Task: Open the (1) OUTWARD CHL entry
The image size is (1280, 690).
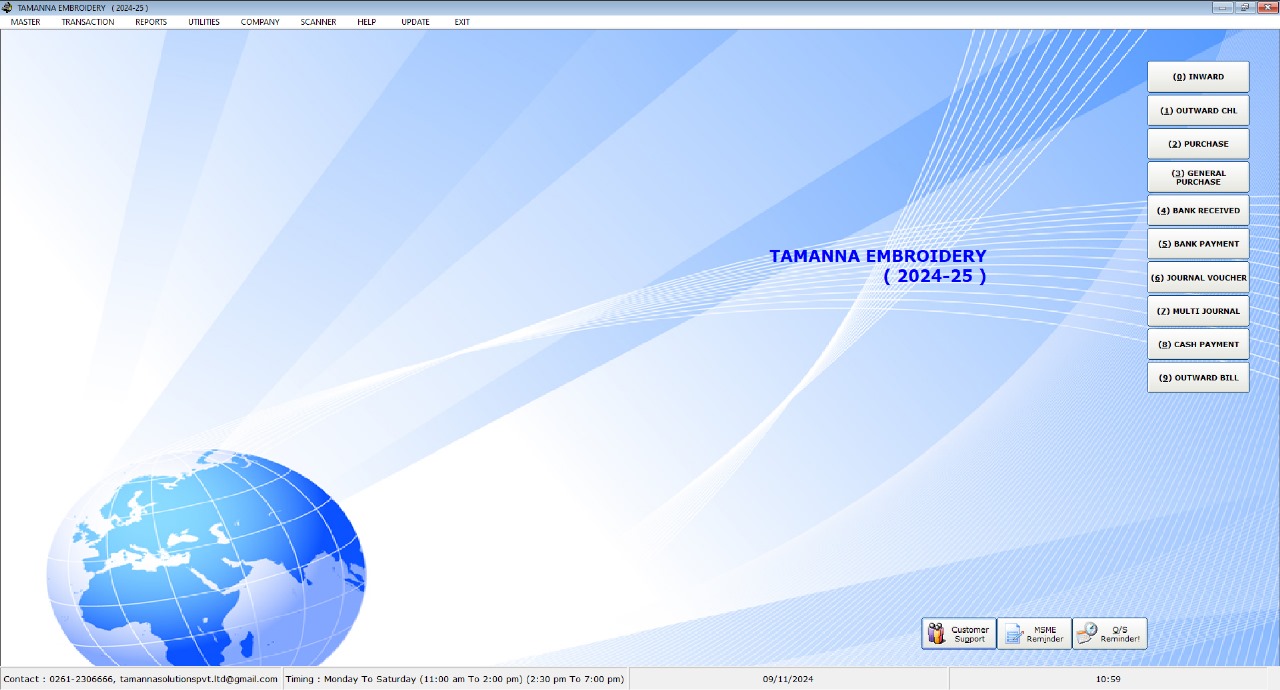Action: coord(1198,110)
